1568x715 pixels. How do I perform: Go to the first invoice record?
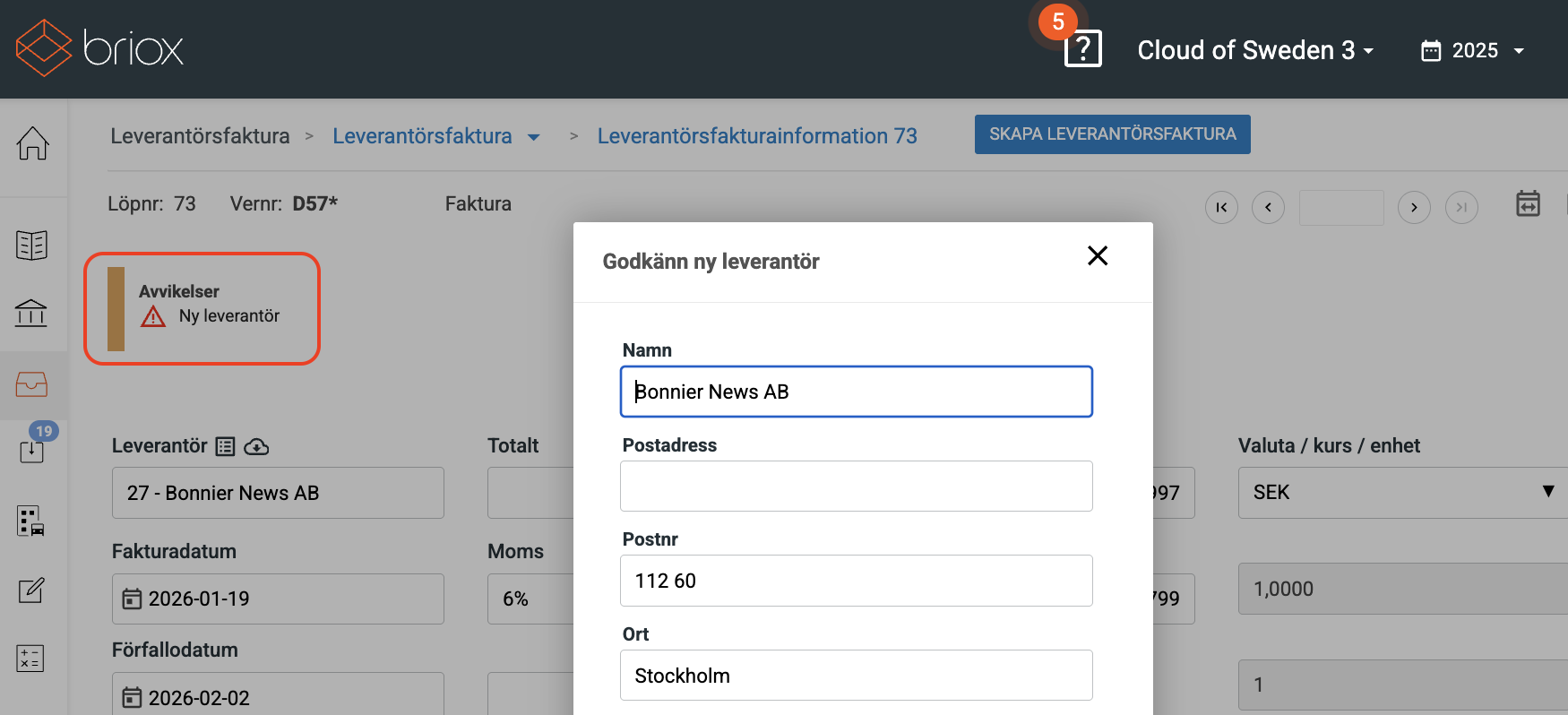[1221, 208]
